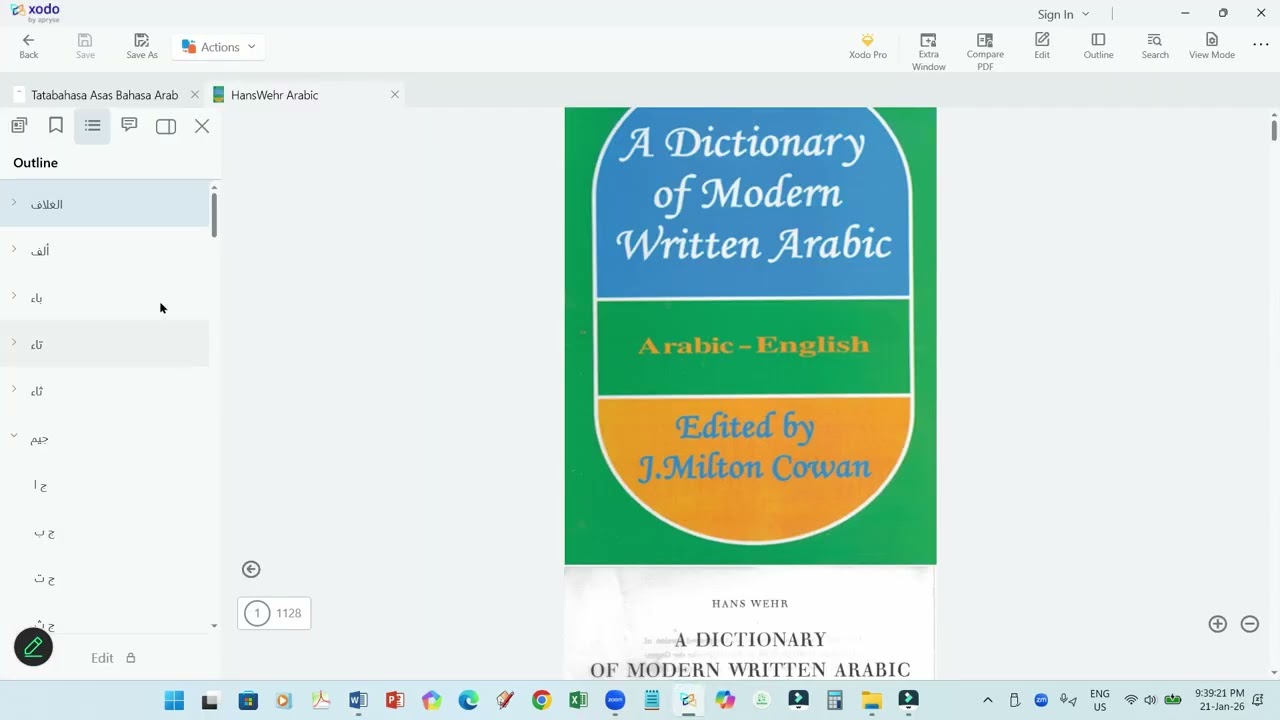Image resolution: width=1280 pixels, height=720 pixels.
Task: Toggle the Outline button in the toolbar
Action: click(1098, 46)
